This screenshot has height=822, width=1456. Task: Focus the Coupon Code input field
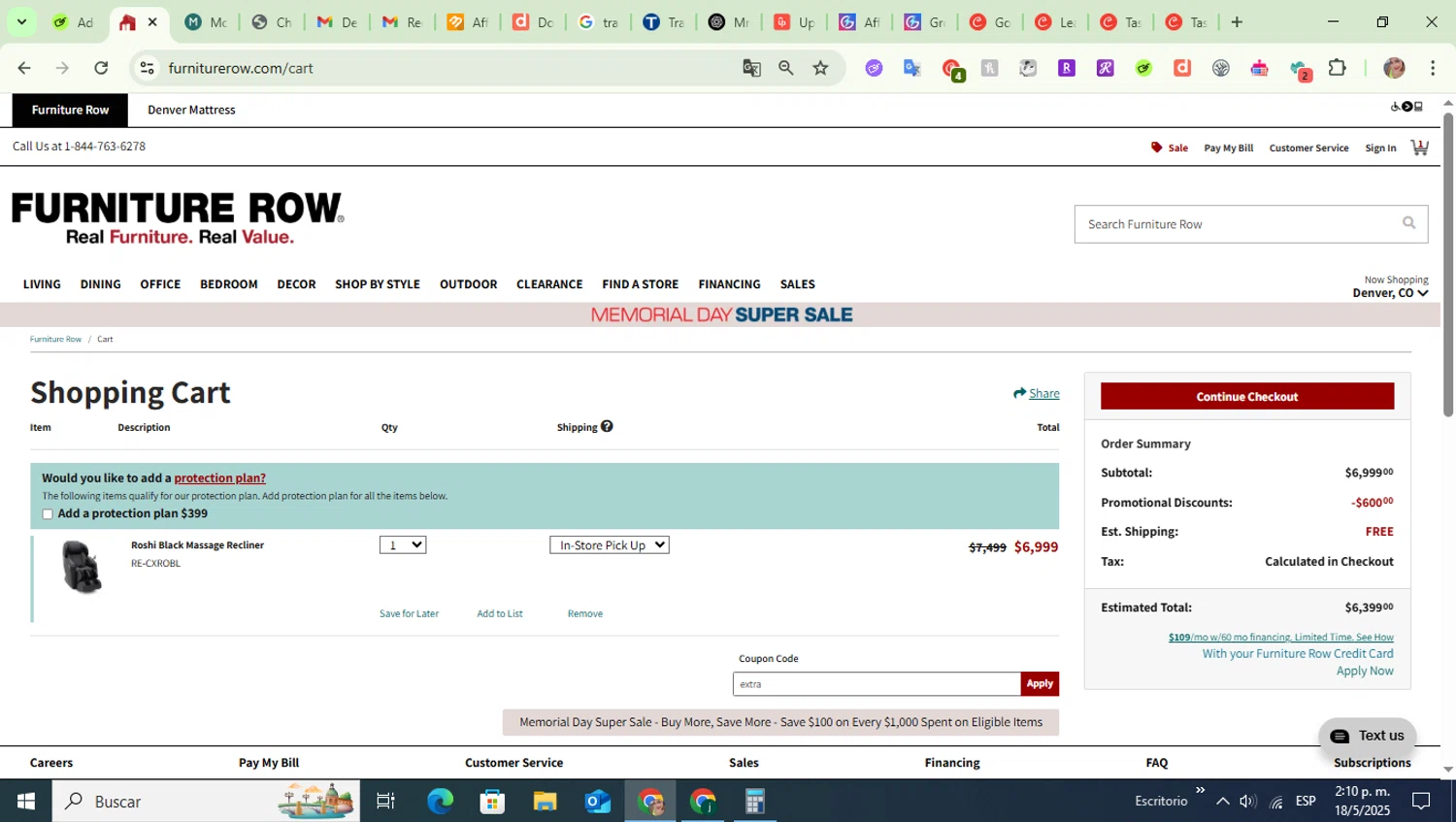click(877, 683)
